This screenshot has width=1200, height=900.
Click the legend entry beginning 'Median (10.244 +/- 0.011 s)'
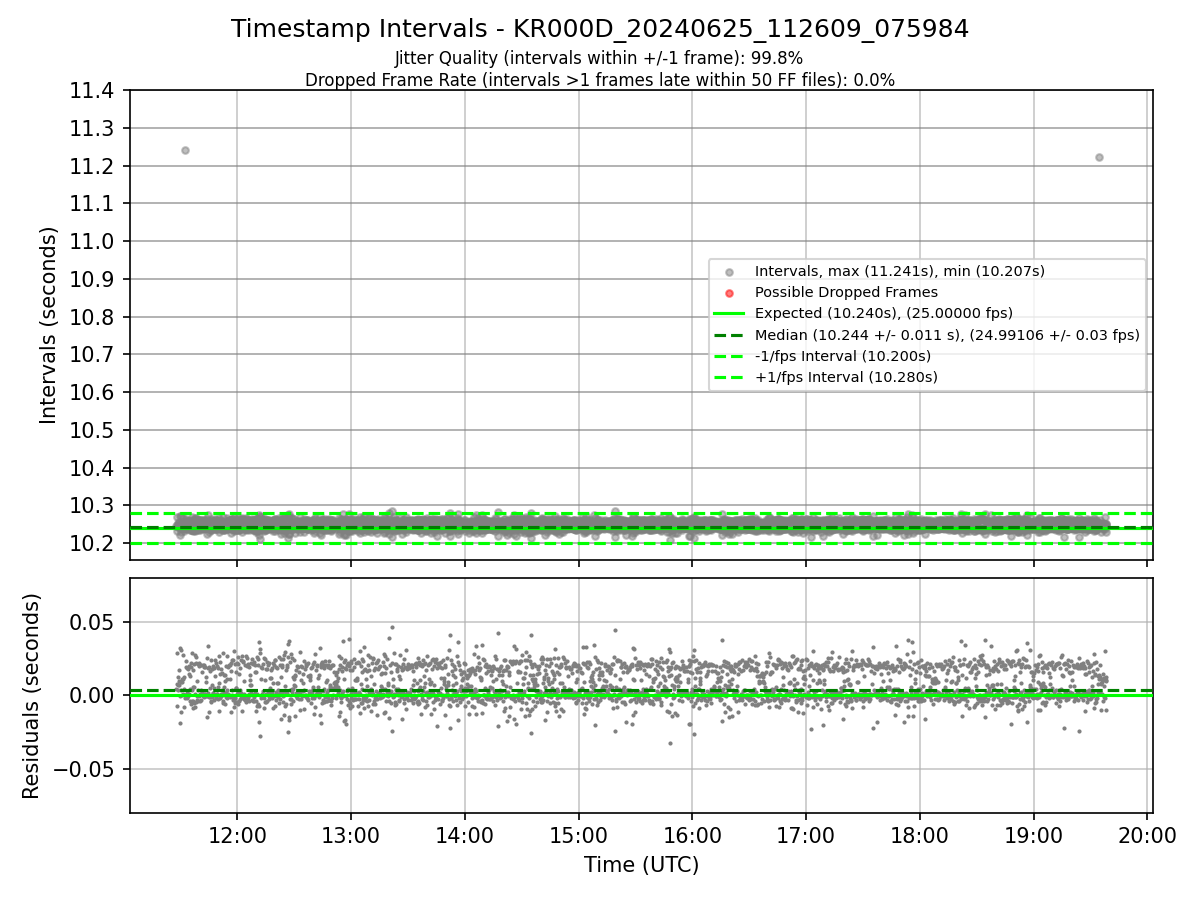[x=947, y=335]
